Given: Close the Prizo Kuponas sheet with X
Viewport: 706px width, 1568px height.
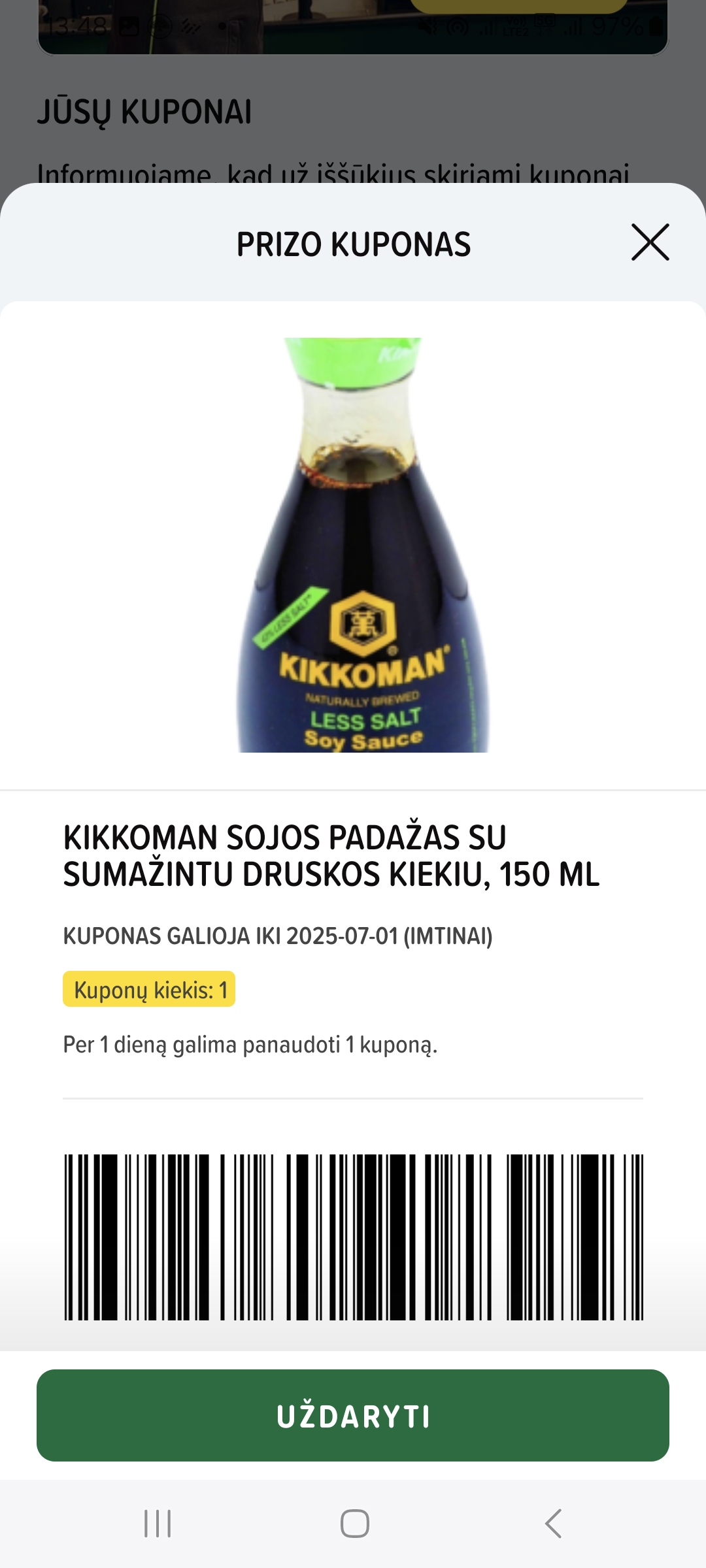Looking at the screenshot, I should [x=650, y=242].
